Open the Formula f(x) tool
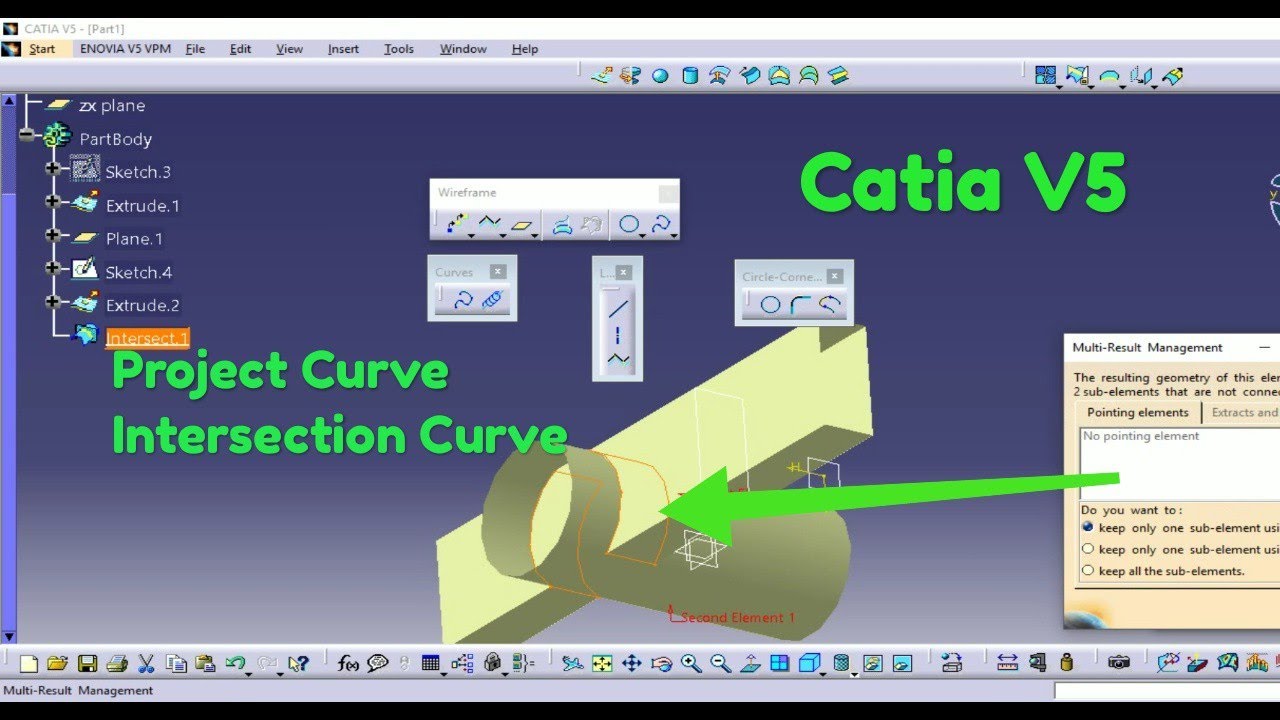The height and width of the screenshot is (720, 1280). (x=348, y=663)
